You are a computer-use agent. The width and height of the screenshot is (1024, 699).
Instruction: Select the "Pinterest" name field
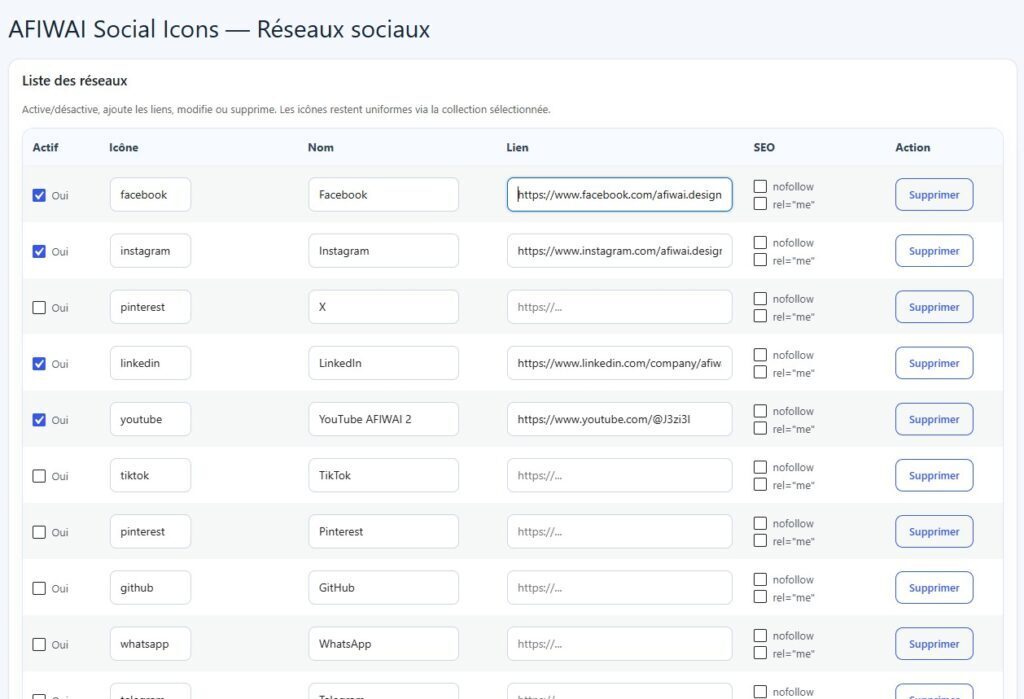coord(383,532)
